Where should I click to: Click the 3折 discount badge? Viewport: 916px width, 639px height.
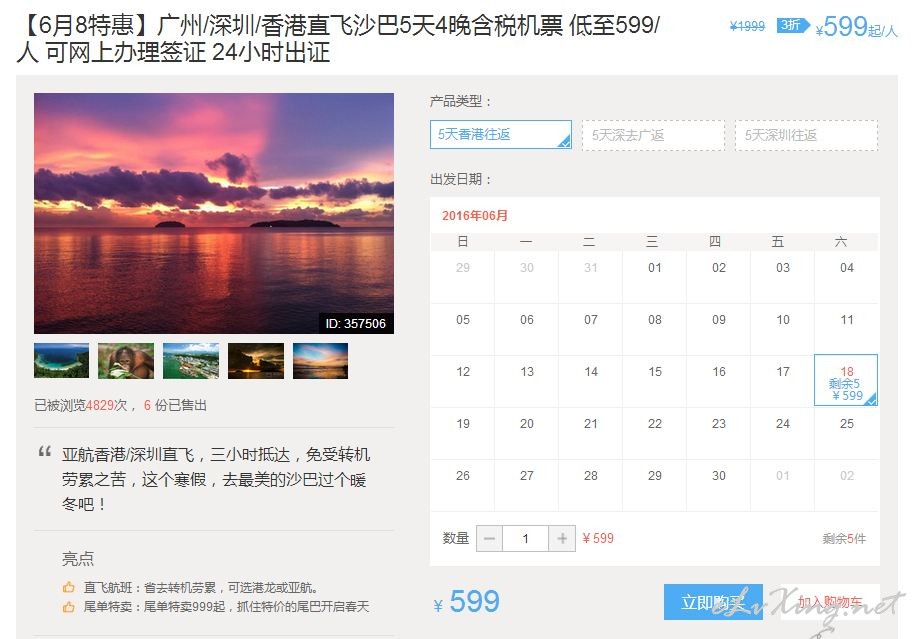tap(793, 25)
